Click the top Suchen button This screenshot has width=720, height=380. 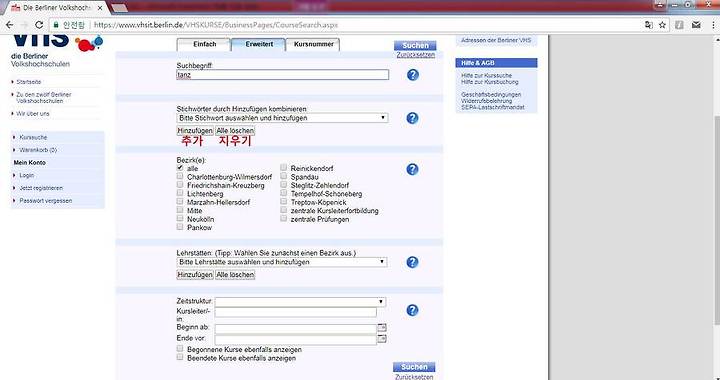415,45
